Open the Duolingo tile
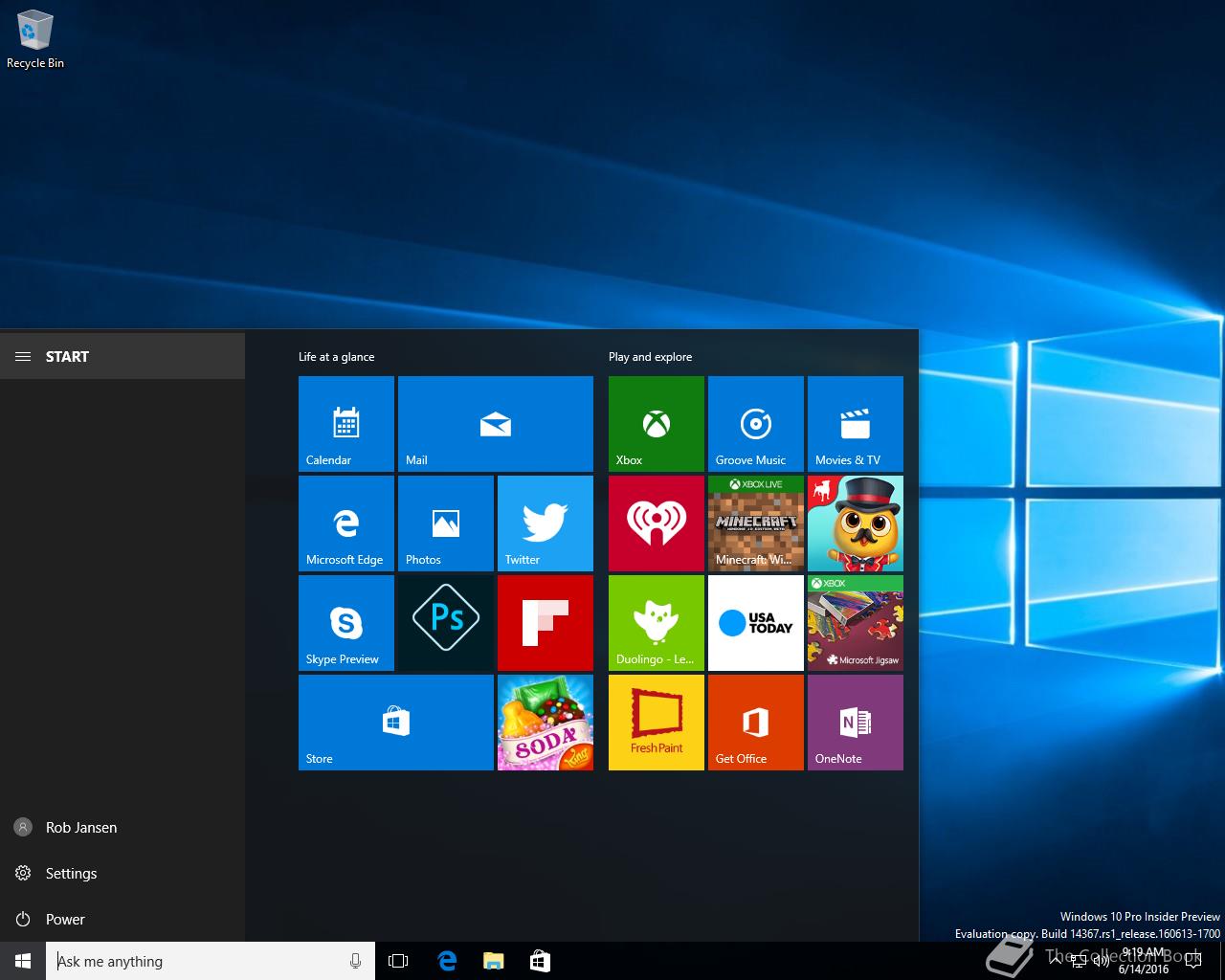1225x980 pixels. (x=657, y=623)
